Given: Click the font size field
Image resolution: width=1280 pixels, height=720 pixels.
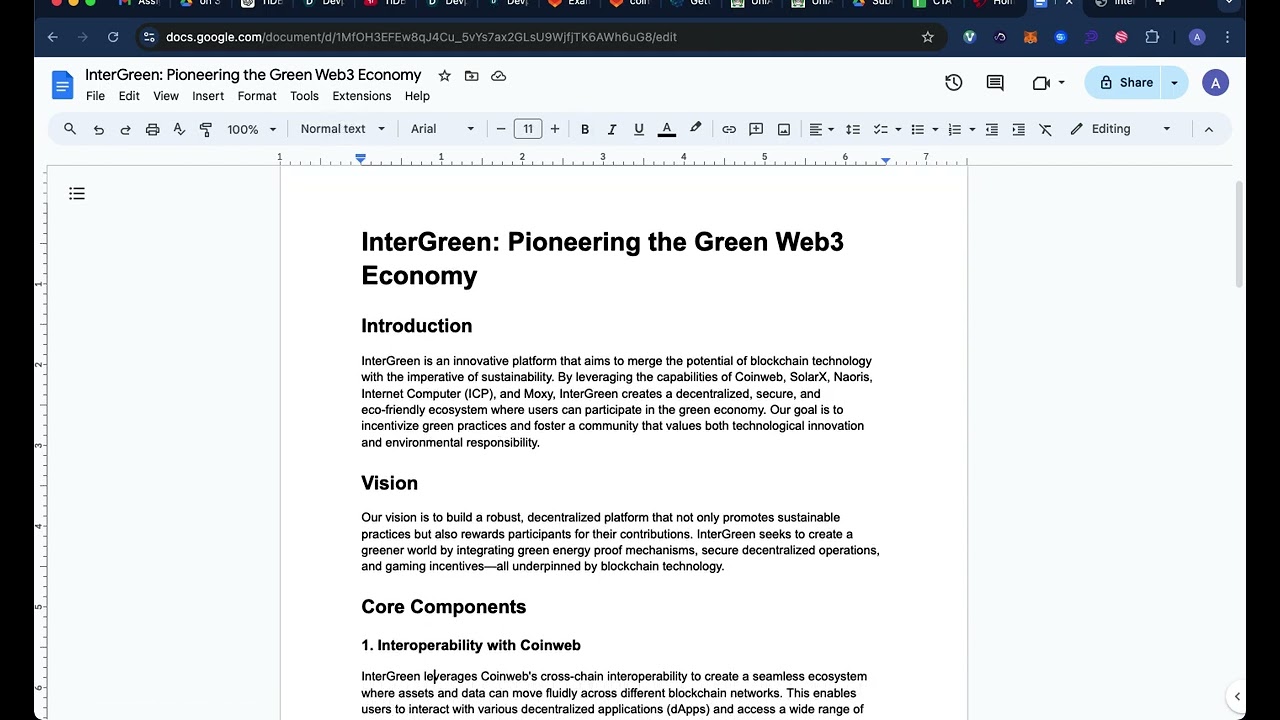Looking at the screenshot, I should (x=528, y=129).
